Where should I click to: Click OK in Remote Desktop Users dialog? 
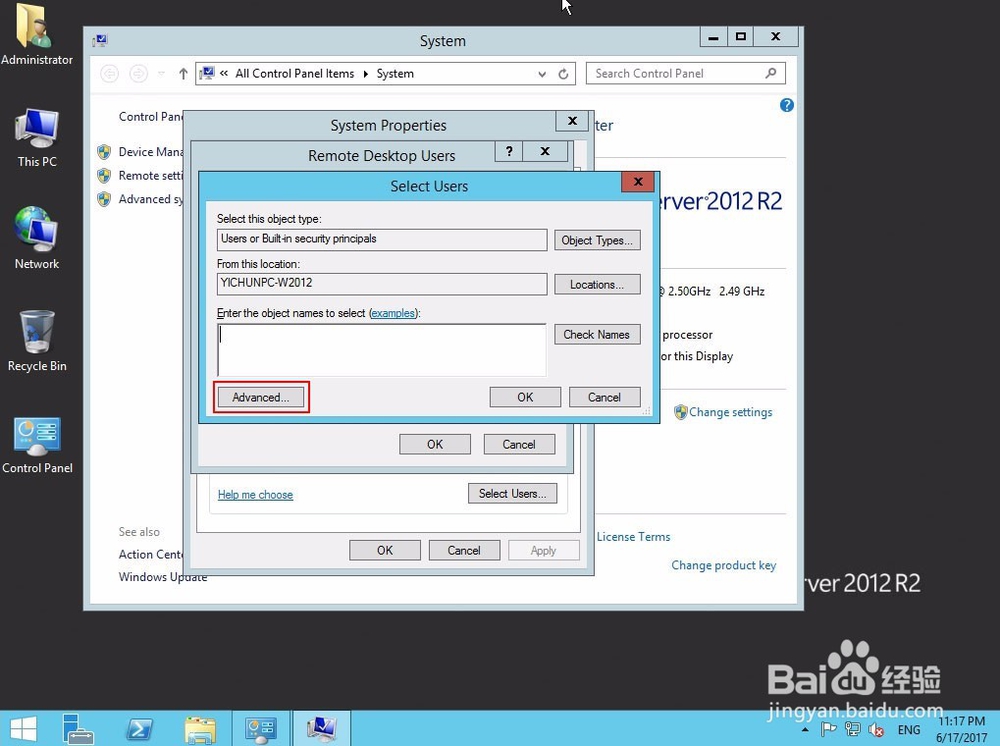[x=435, y=444]
